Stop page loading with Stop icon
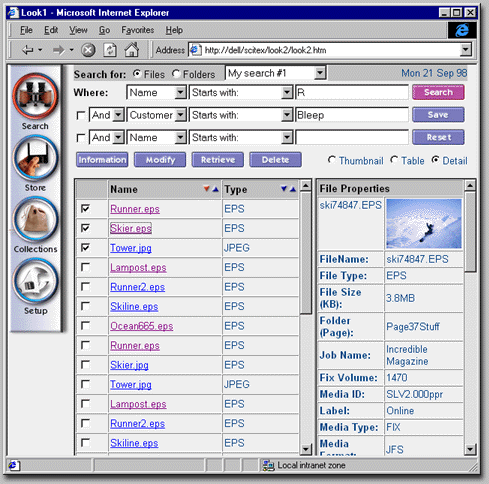 point(88,50)
